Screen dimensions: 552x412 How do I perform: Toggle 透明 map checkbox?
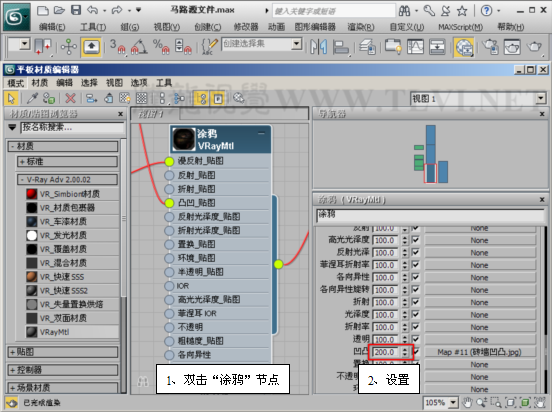click(416, 339)
